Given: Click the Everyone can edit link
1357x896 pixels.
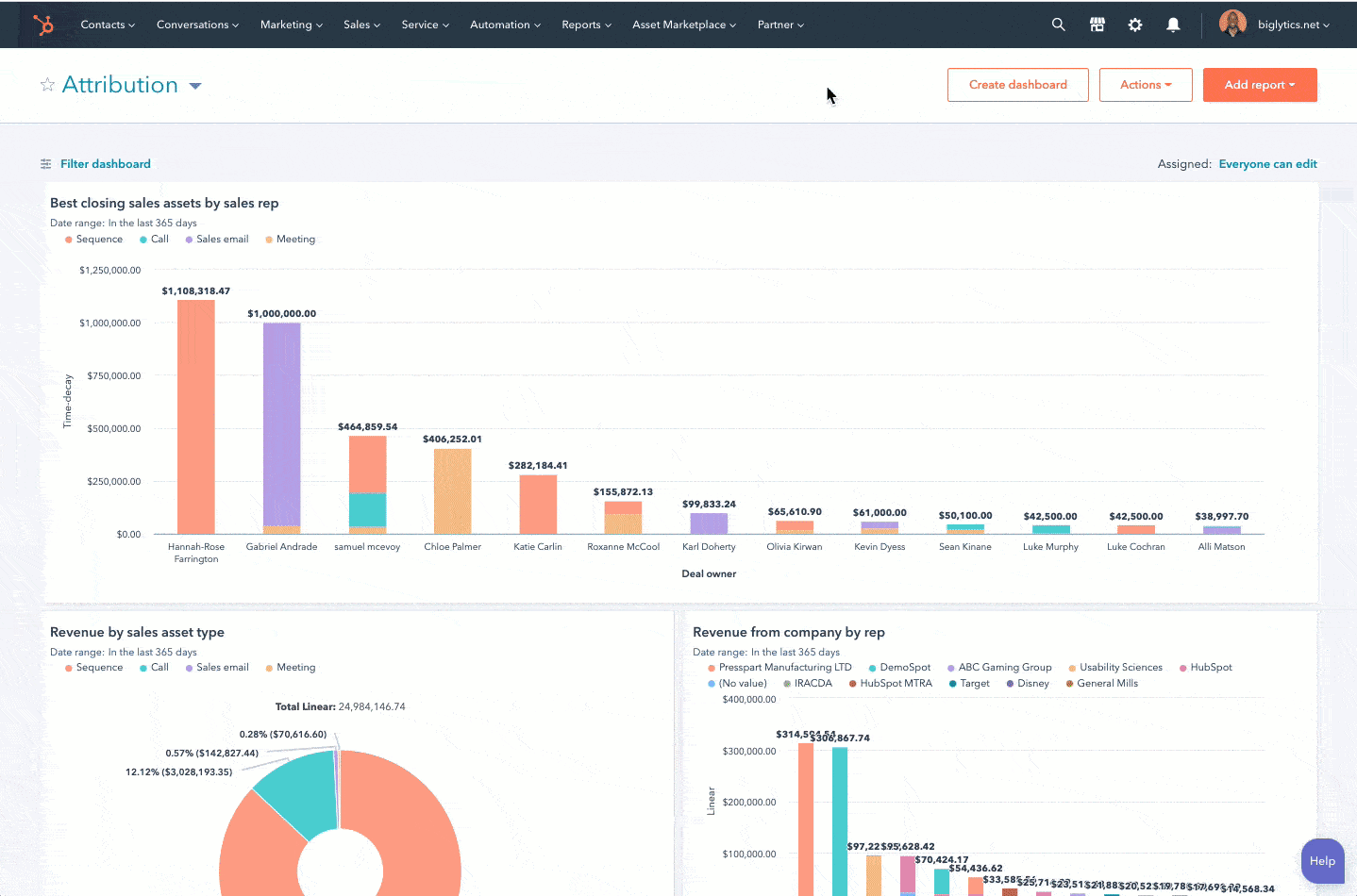Looking at the screenshot, I should (1267, 164).
